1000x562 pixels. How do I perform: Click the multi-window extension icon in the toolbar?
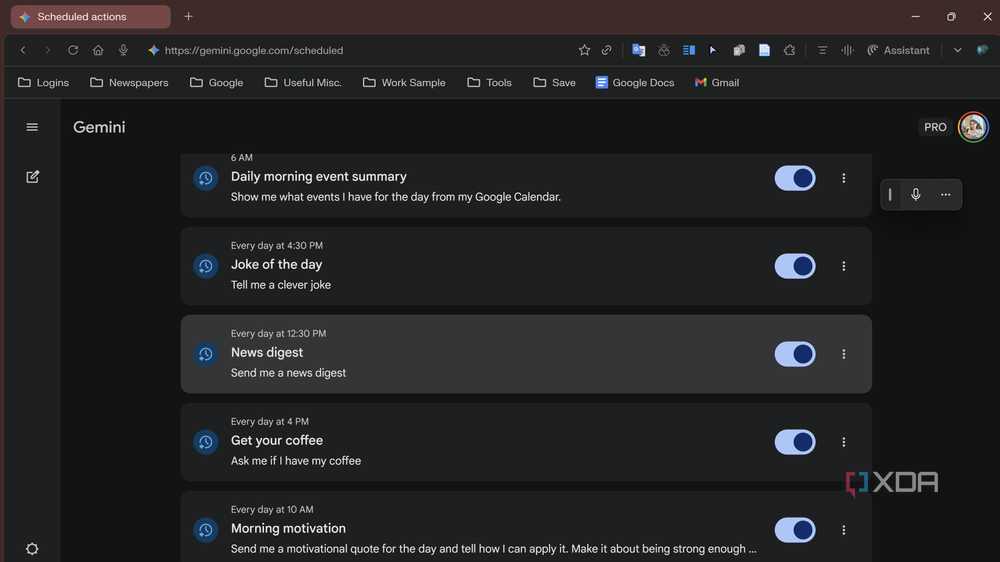coord(739,50)
